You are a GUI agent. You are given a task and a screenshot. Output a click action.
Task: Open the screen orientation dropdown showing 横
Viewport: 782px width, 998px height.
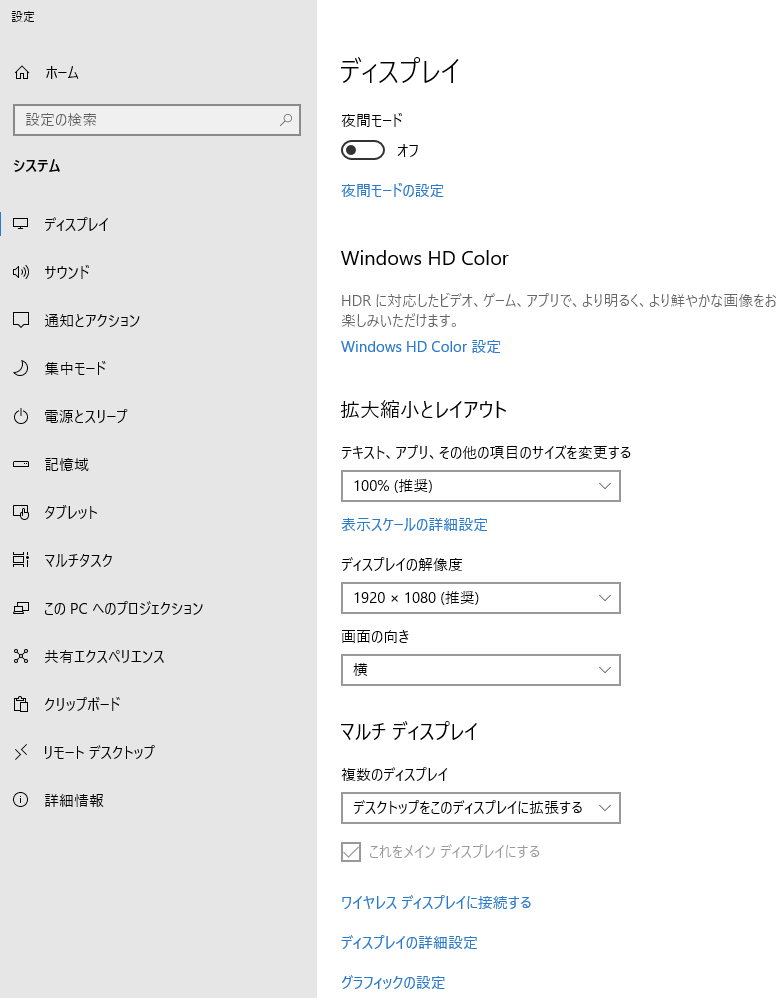[480, 670]
